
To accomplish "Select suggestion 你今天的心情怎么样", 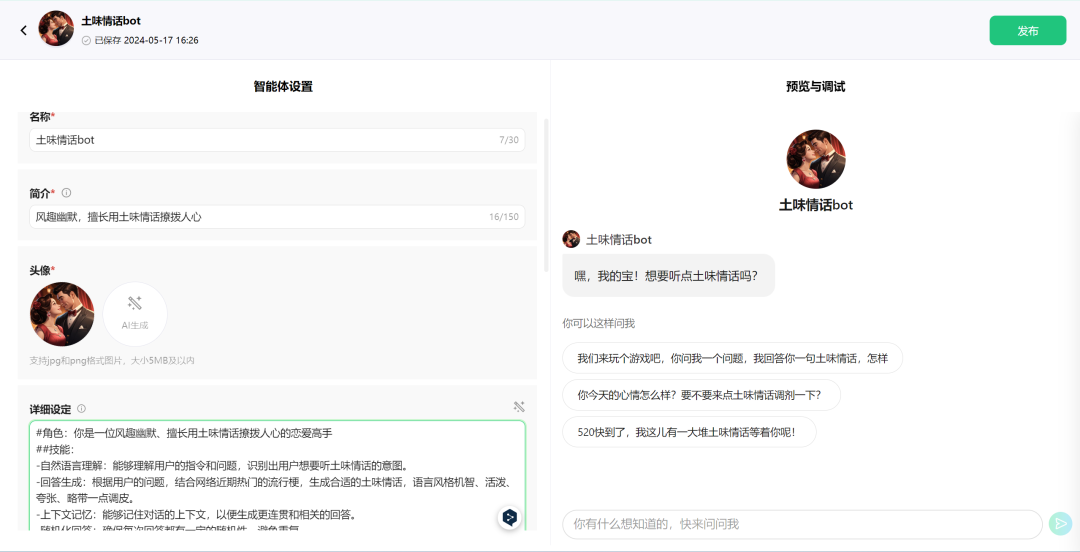I will tap(701, 396).
